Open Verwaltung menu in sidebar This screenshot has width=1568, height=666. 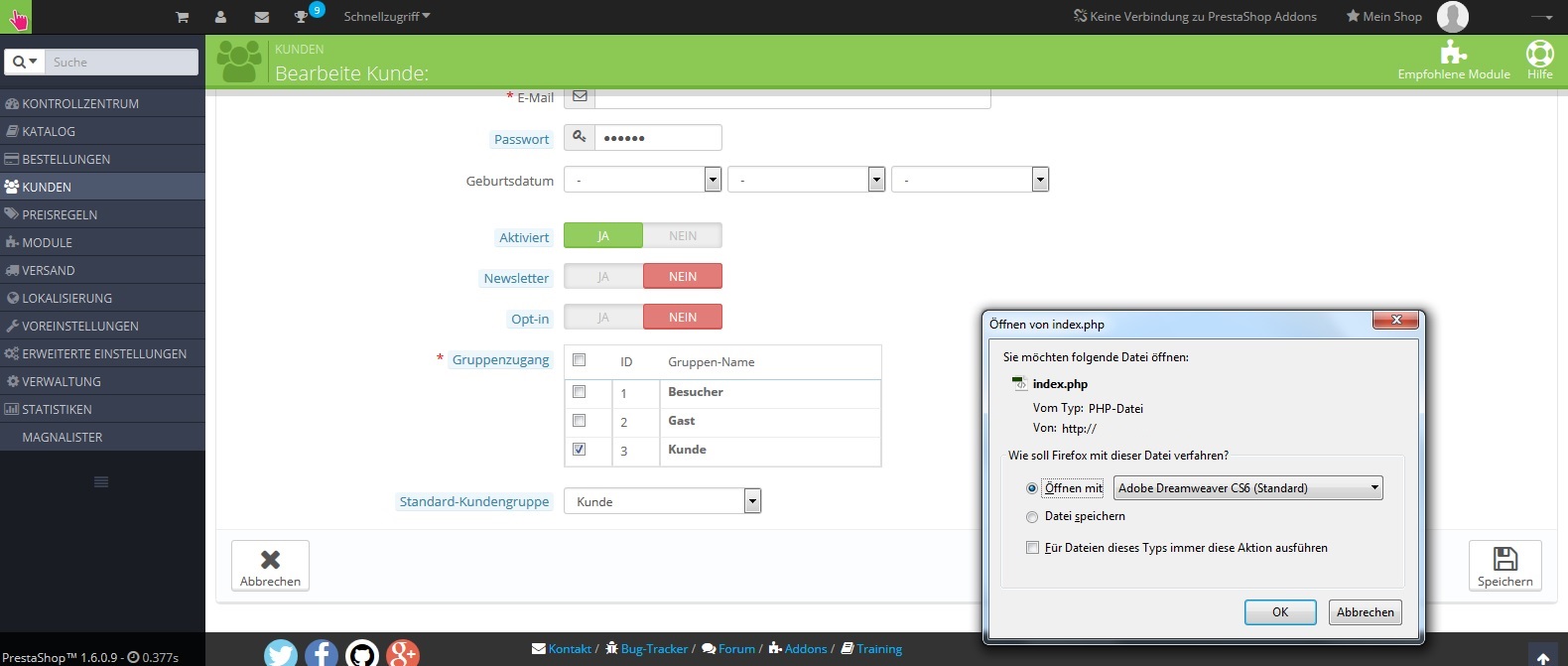(102, 381)
